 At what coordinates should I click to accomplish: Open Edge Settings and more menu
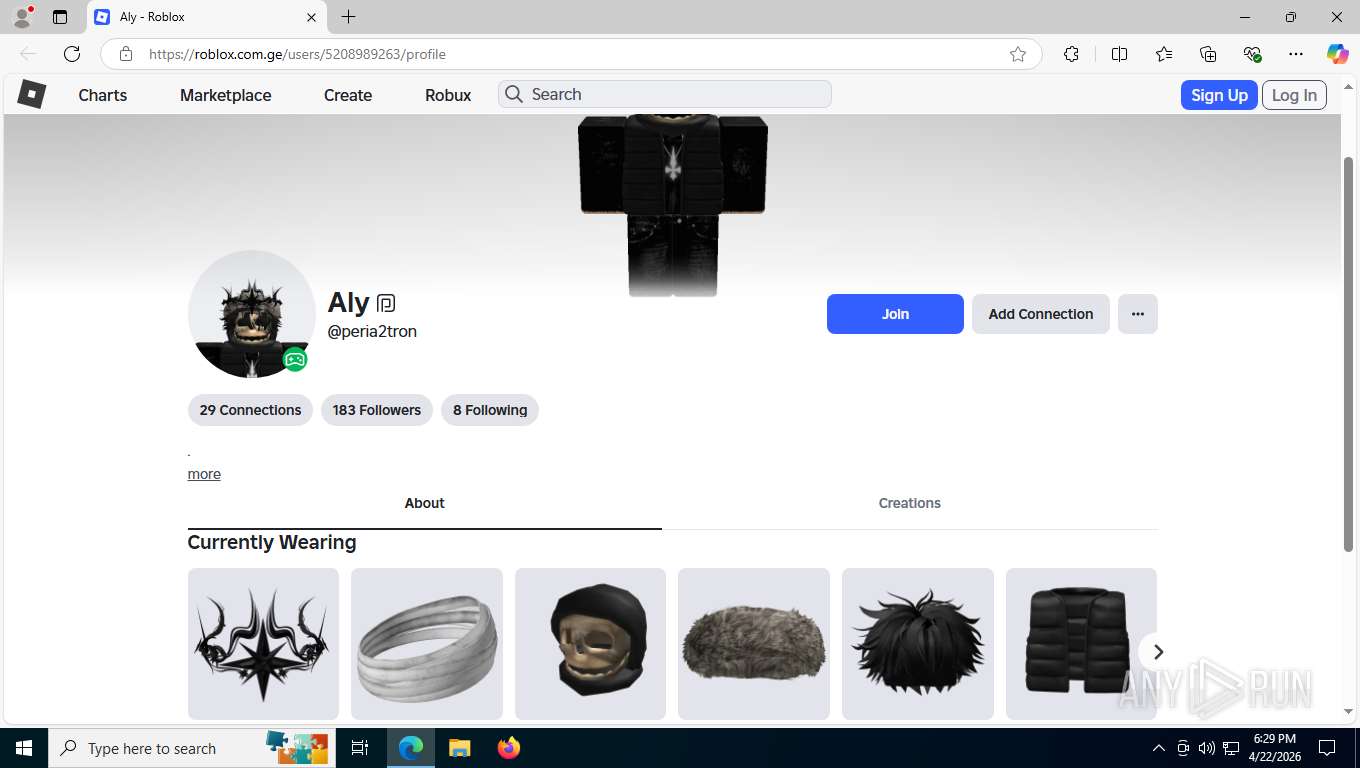click(x=1296, y=54)
